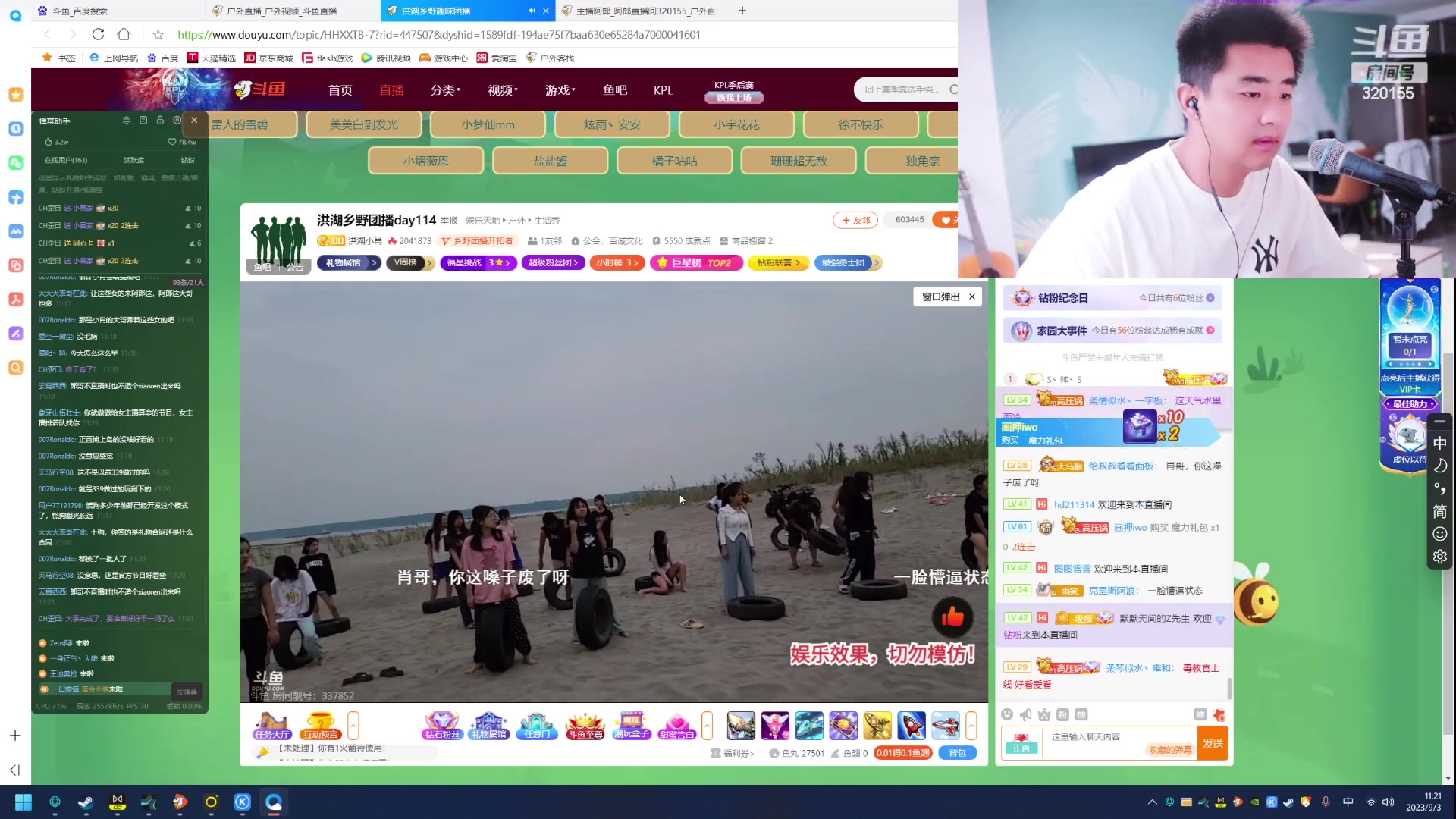Click the 0.01得0.1鱼翅 promo button
1456x819 pixels.
click(903, 753)
